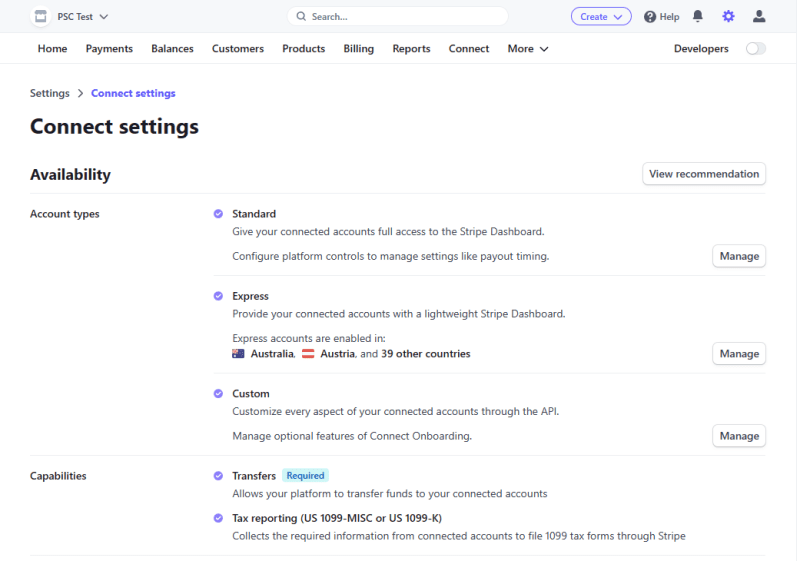This screenshot has height=561, width=800.
Task: Click the breadcrumb chevron separator
Action: [x=80, y=93]
